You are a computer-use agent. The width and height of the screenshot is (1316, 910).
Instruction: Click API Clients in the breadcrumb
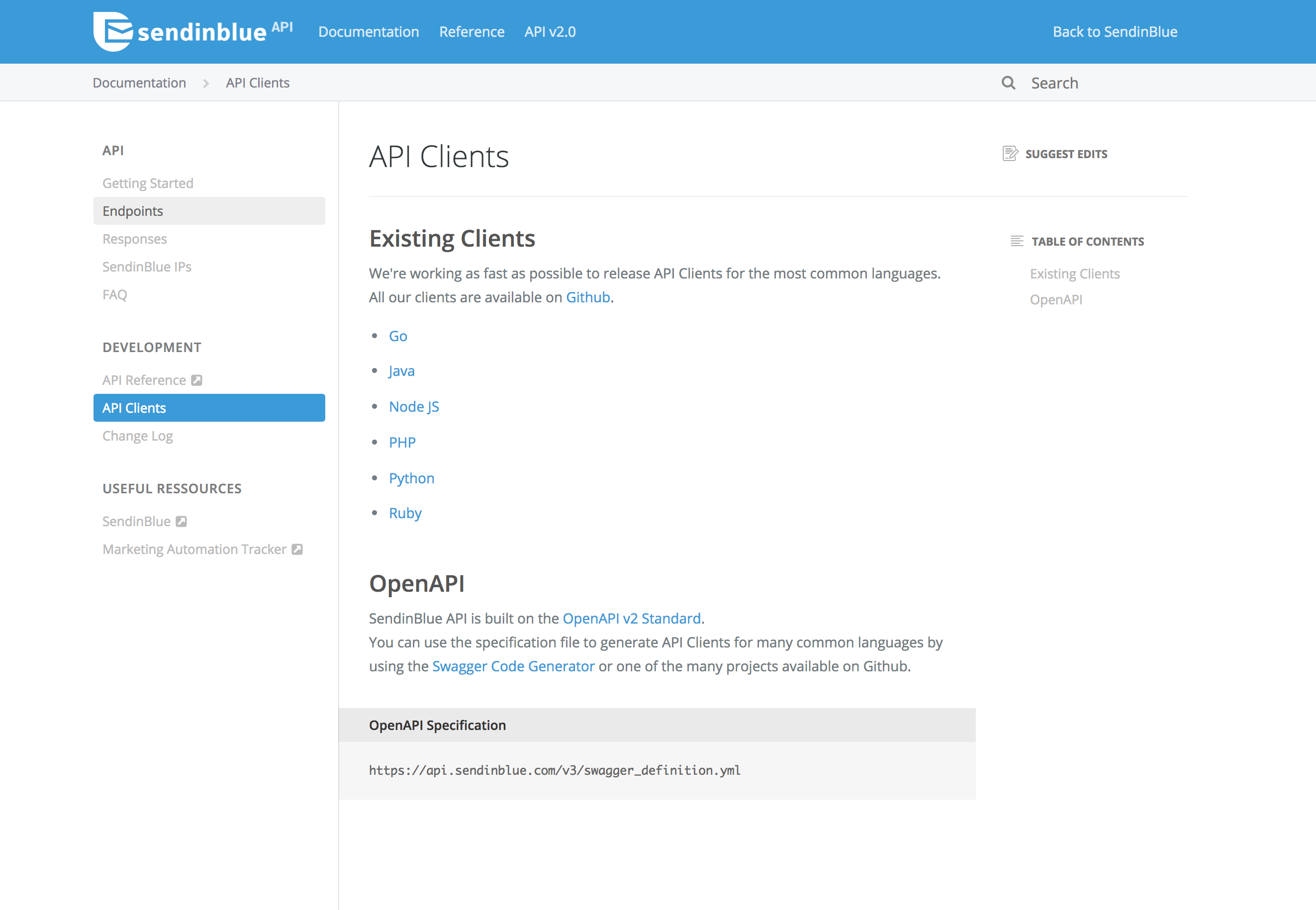[x=258, y=83]
